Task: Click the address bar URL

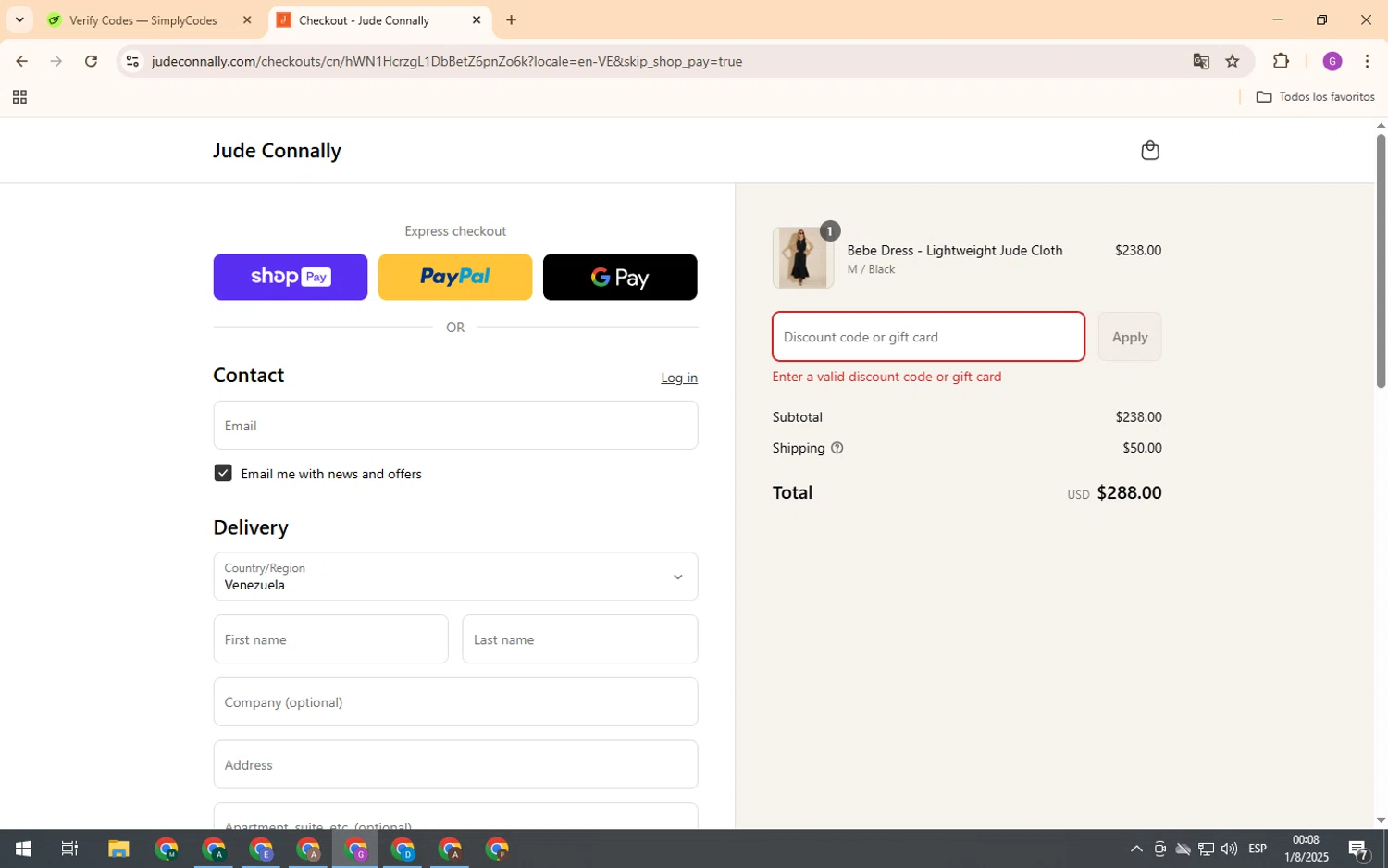Action: 447,61
